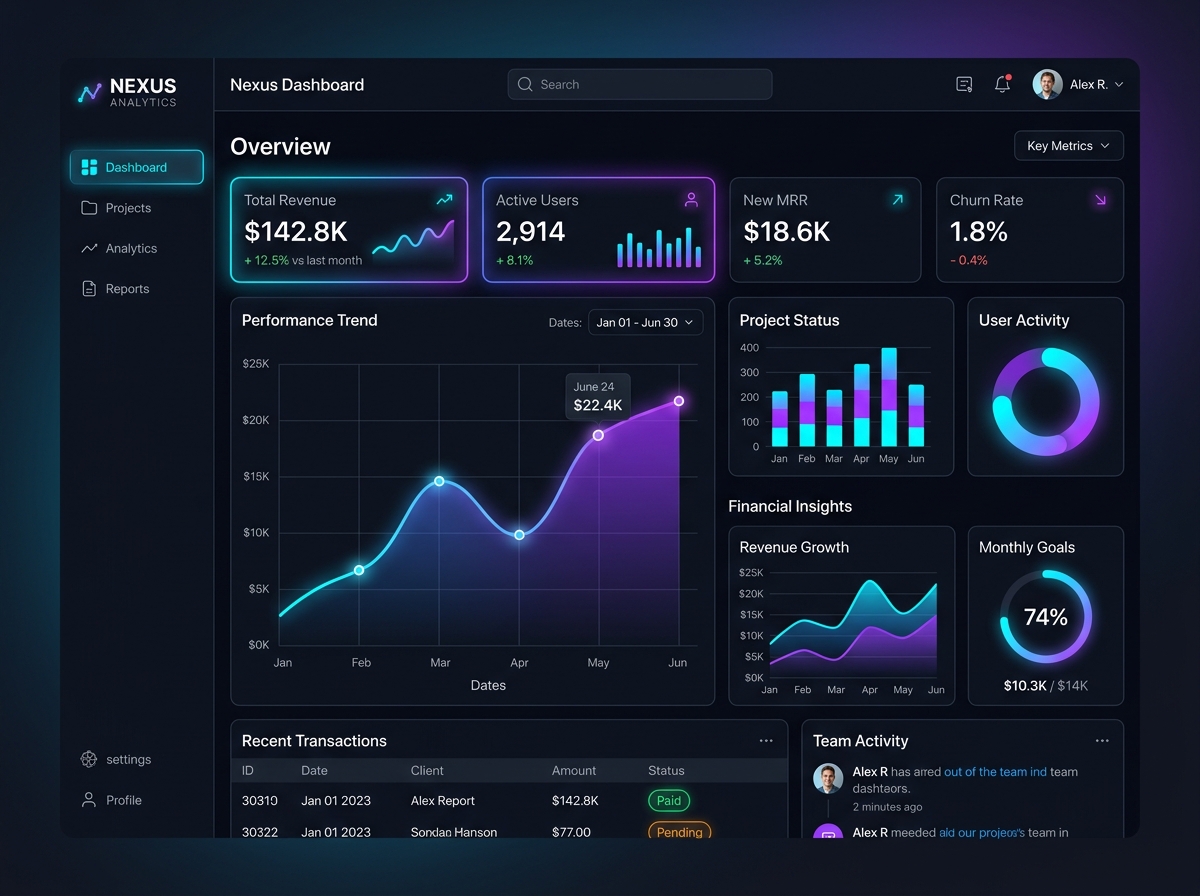Screen dimensions: 1200x896
Task: Select transaction ID 30310
Action: pyautogui.click(x=260, y=801)
